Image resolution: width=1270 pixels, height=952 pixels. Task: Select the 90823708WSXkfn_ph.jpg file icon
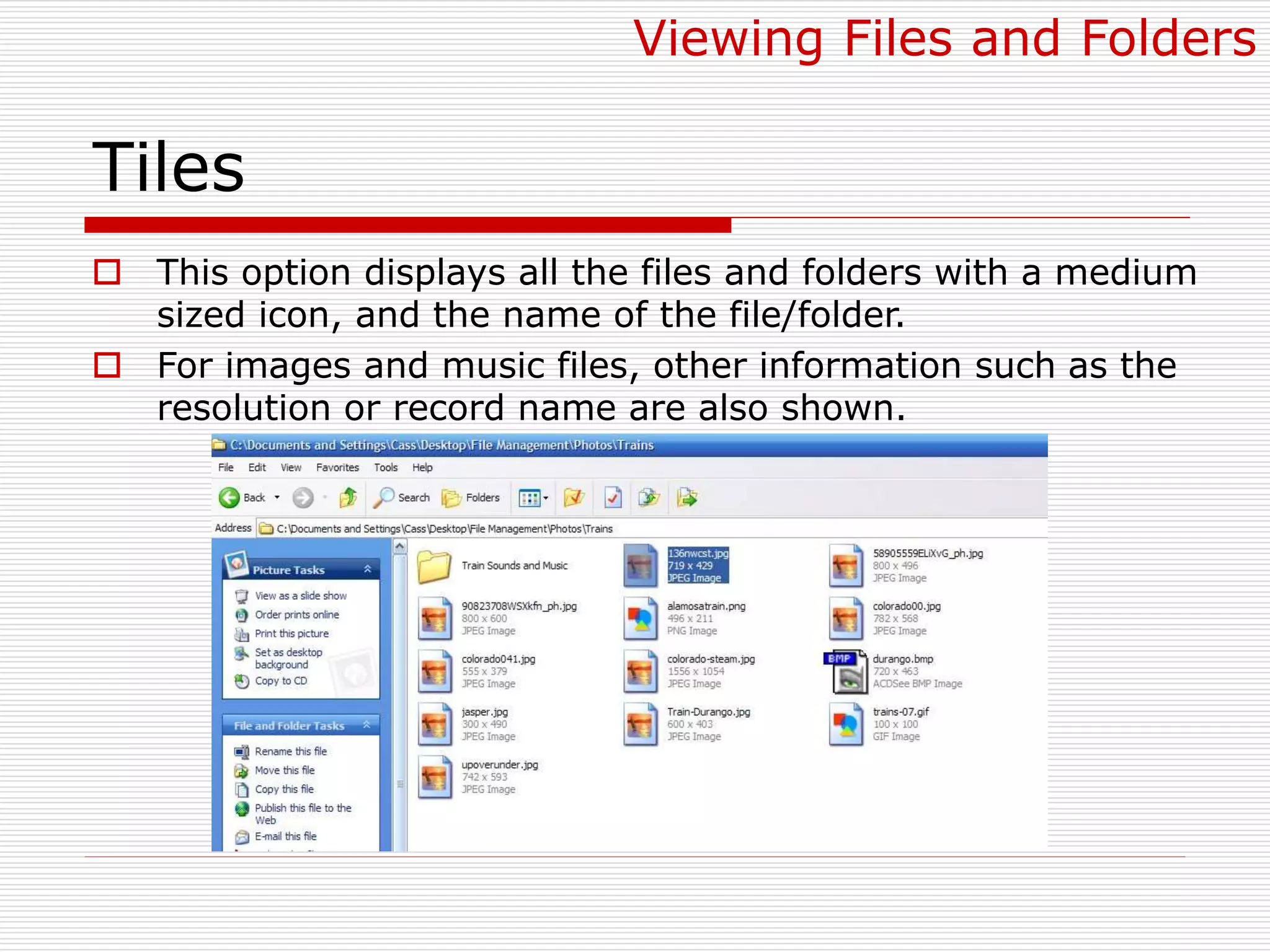(x=435, y=619)
